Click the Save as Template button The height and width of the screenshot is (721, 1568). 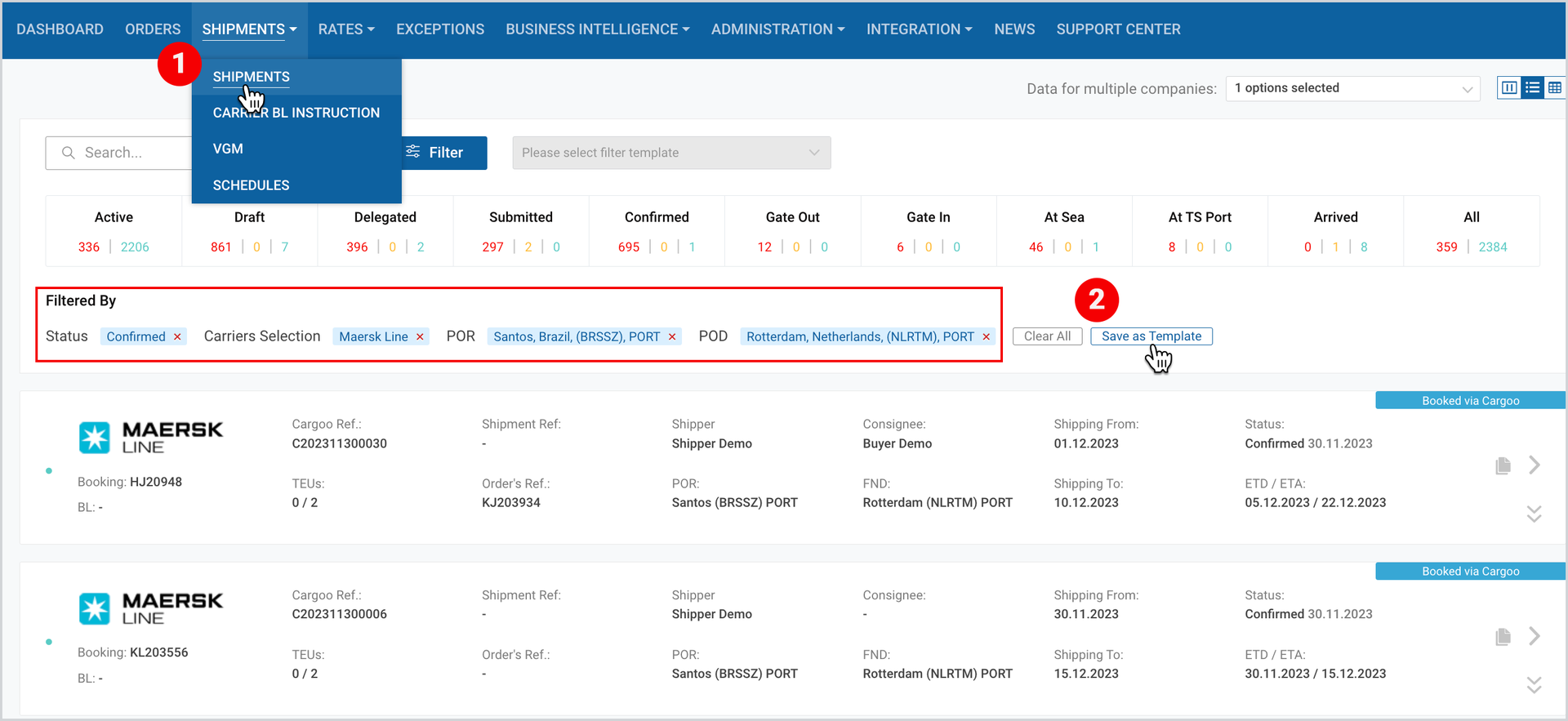pos(1151,336)
